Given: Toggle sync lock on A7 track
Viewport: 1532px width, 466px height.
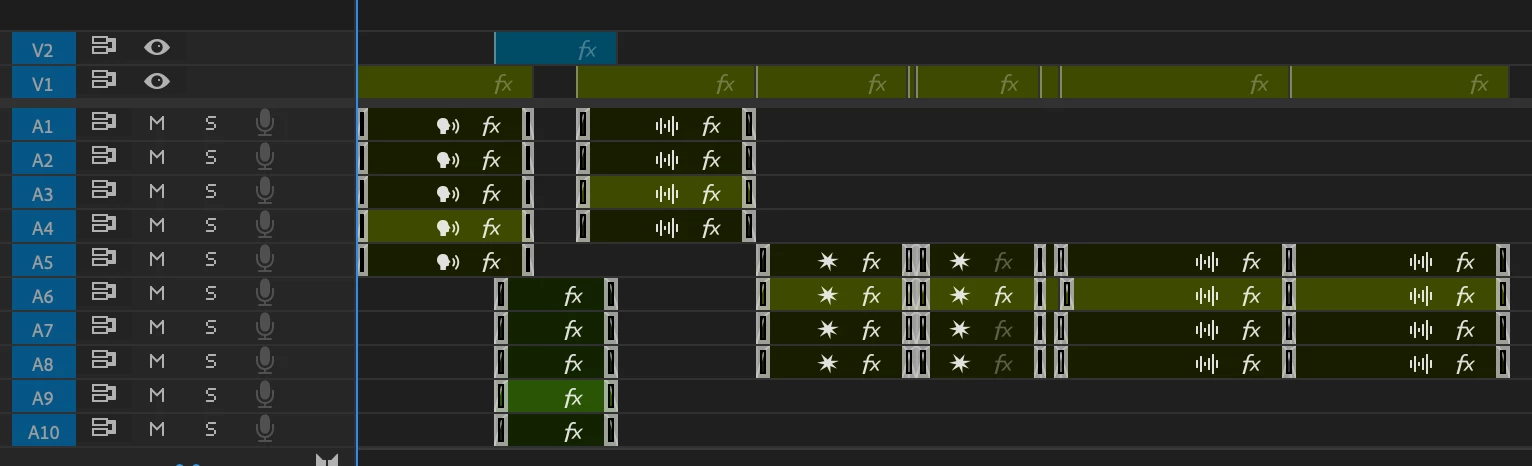Looking at the screenshot, I should click(103, 328).
